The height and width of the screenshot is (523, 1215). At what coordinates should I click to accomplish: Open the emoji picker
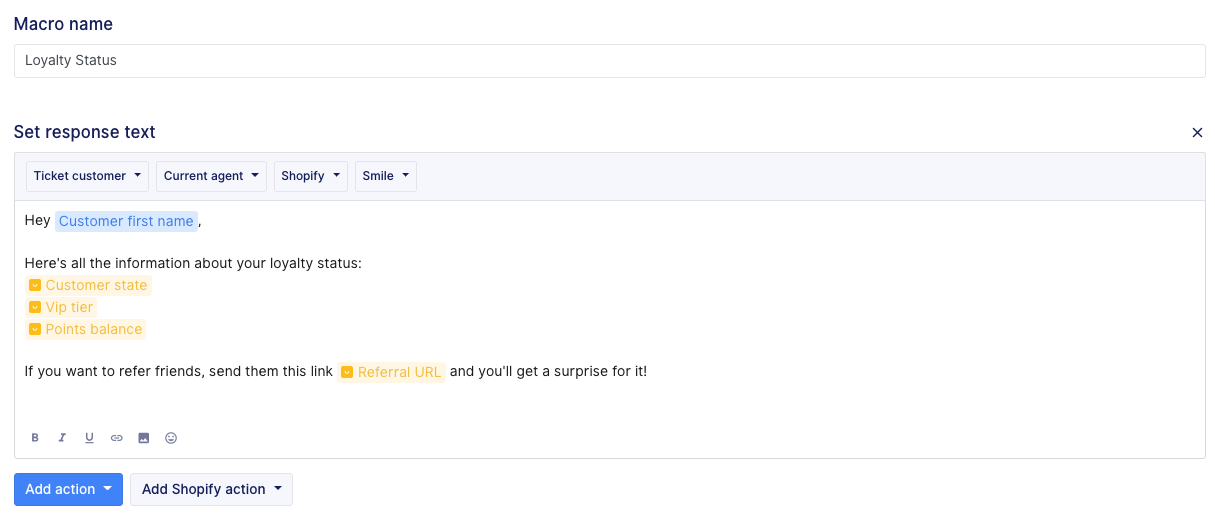(171, 438)
